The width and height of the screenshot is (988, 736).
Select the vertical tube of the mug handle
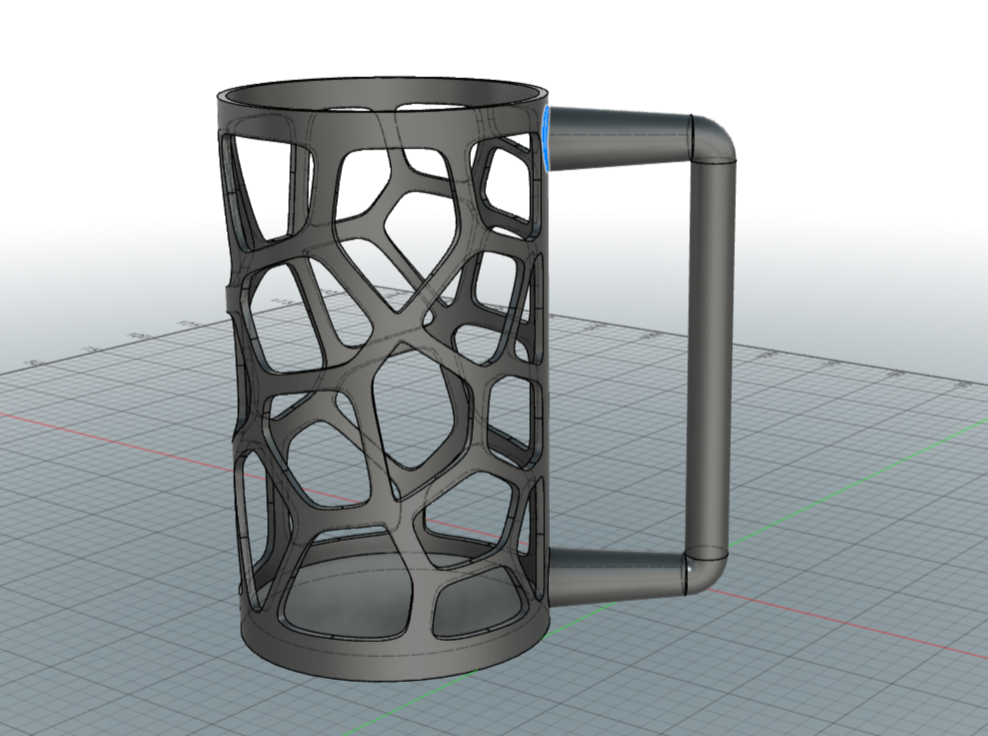tap(710, 361)
